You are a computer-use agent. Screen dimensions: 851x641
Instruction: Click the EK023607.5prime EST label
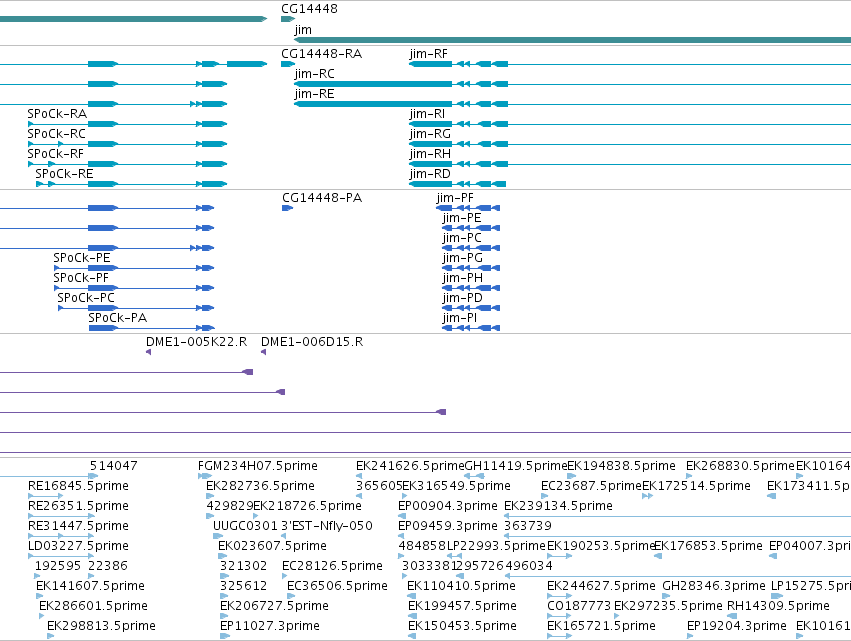[272, 547]
